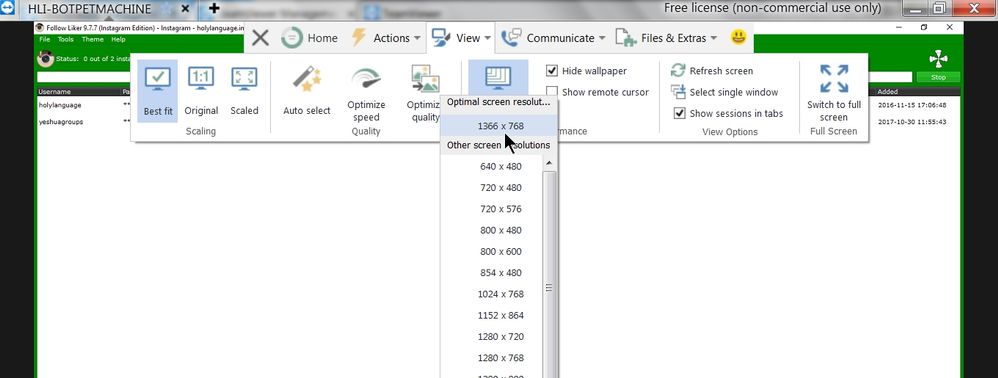This screenshot has height=378, width=998.
Task: Click the smiley feedback icon
Action: point(738,38)
